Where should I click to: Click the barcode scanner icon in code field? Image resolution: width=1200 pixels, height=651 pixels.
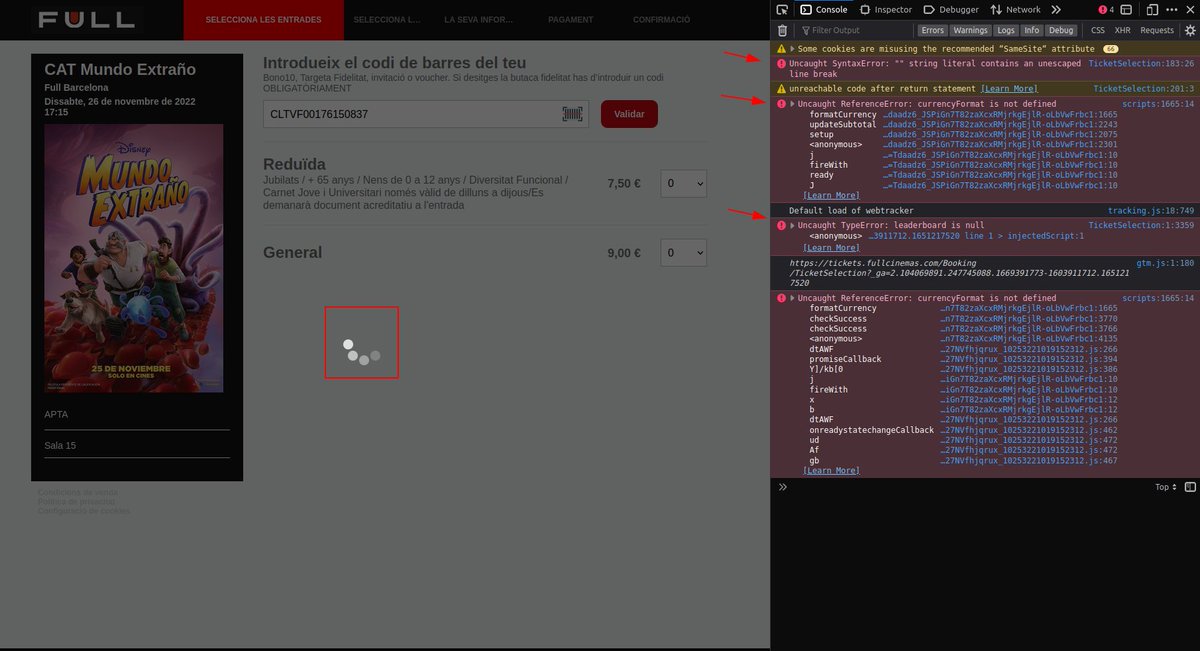[x=572, y=114]
